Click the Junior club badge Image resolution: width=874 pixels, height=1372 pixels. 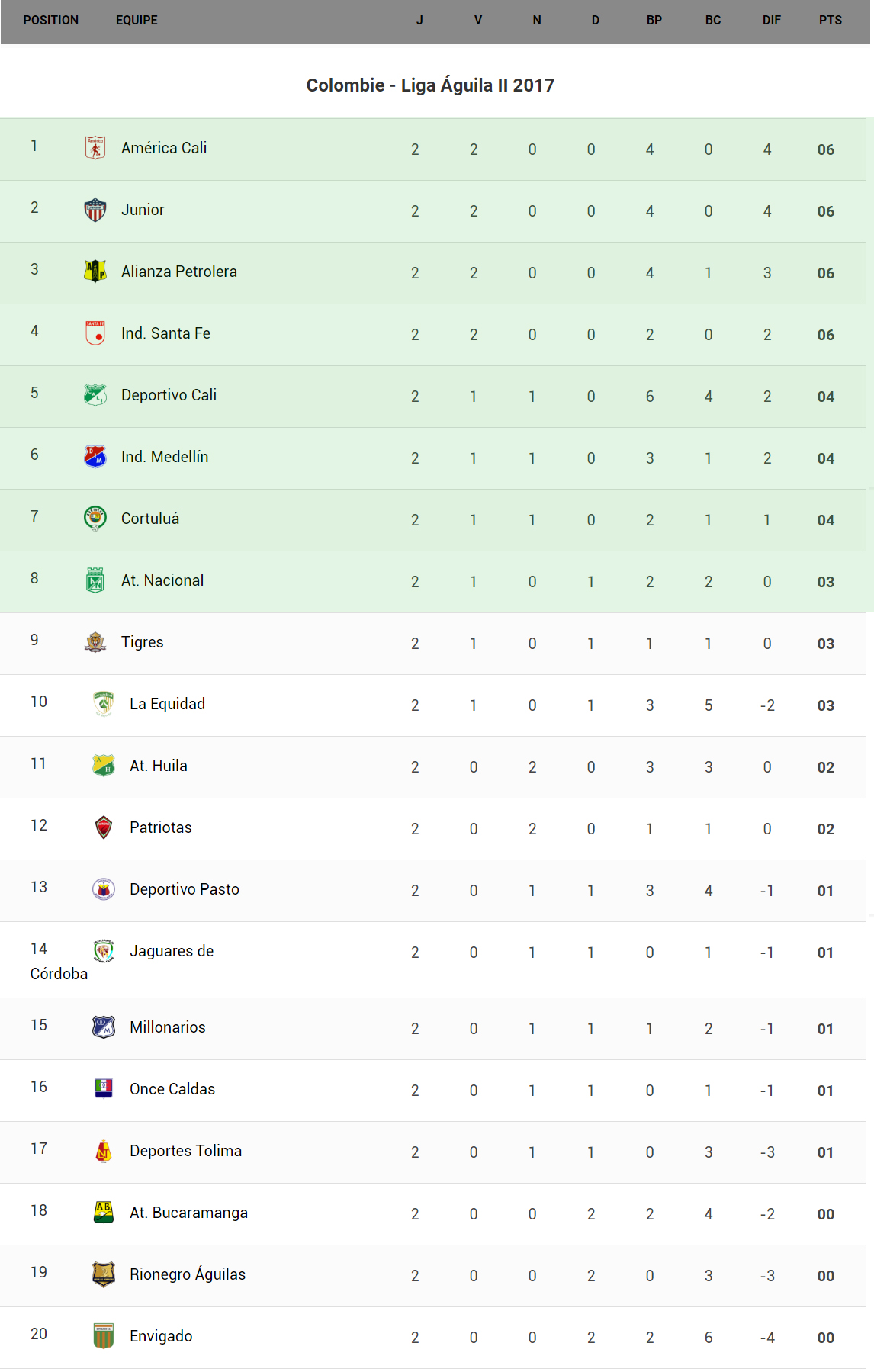point(95,209)
